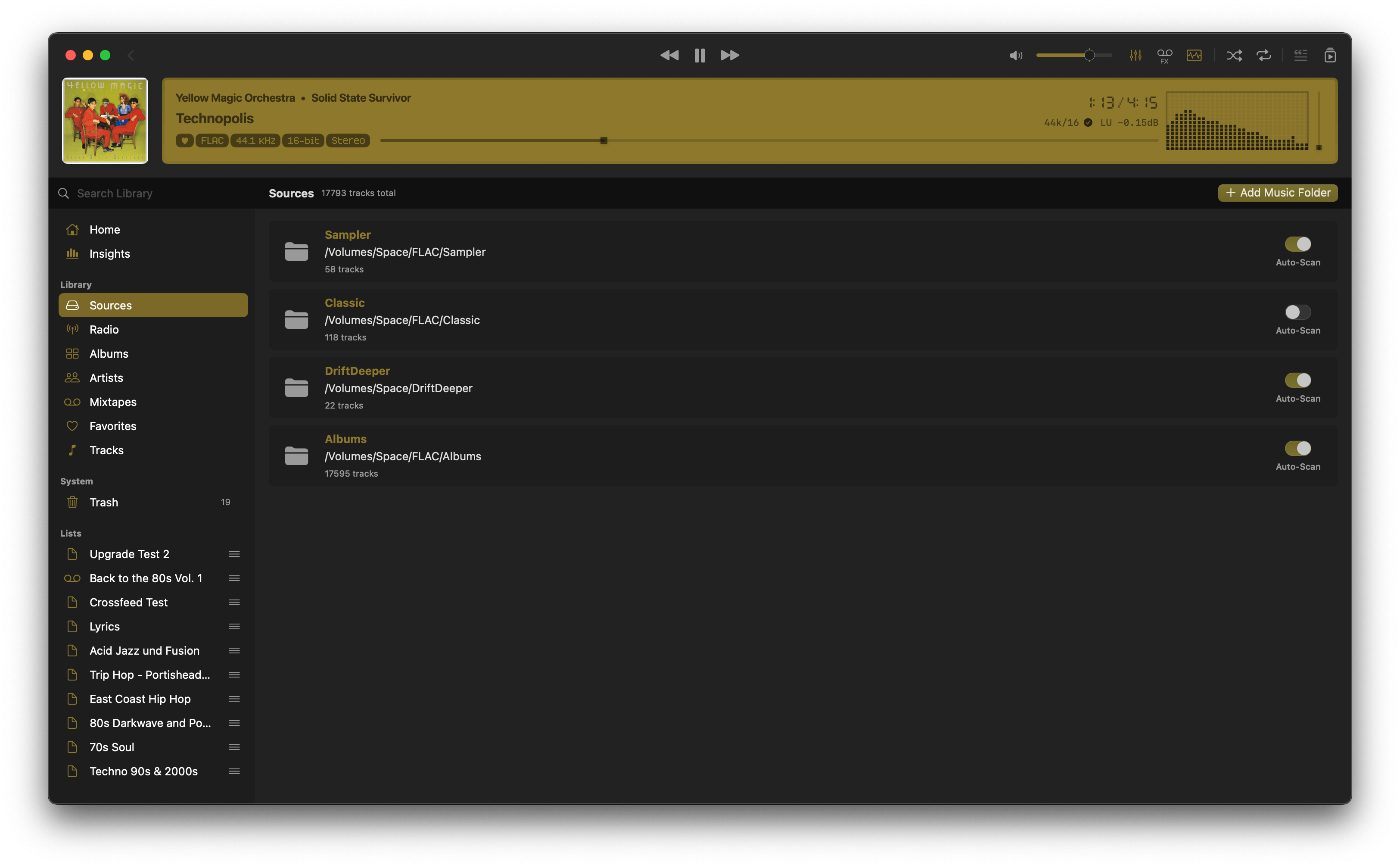Viewport: 1400px width, 868px height.
Task: Toggle the waveform visualizer icon
Action: pyautogui.click(x=1194, y=55)
